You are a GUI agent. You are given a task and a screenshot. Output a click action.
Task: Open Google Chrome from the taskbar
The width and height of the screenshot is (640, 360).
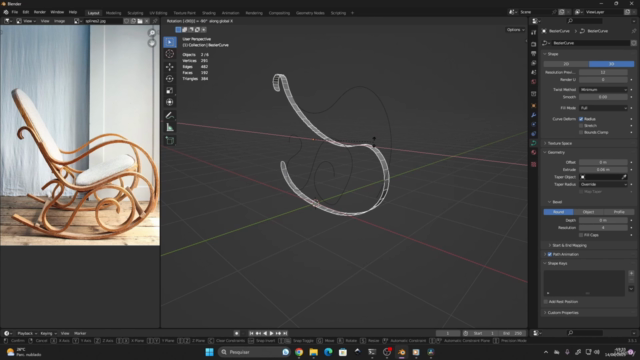coord(299,352)
